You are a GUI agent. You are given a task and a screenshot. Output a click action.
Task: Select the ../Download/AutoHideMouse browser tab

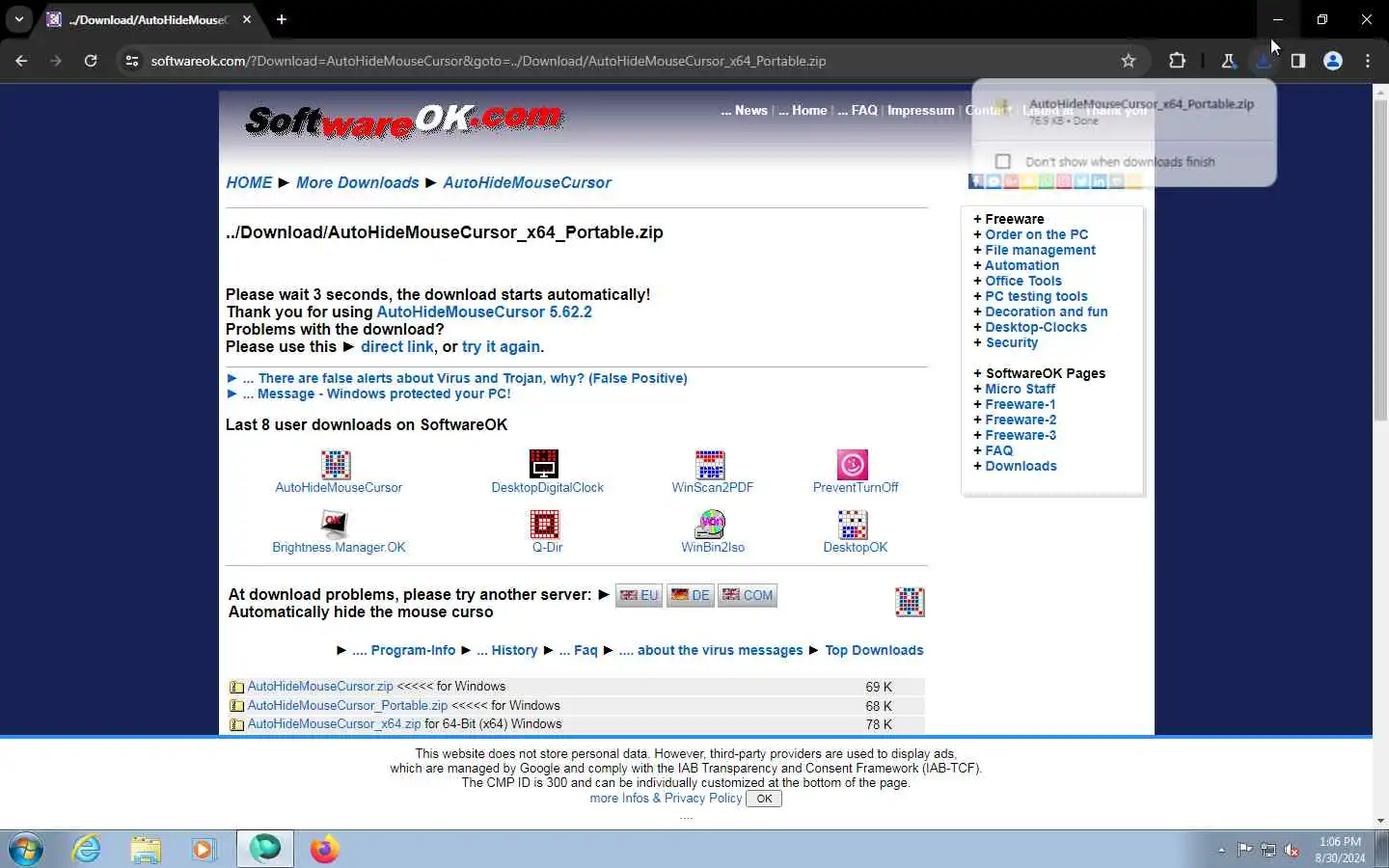pyautogui.click(x=150, y=19)
